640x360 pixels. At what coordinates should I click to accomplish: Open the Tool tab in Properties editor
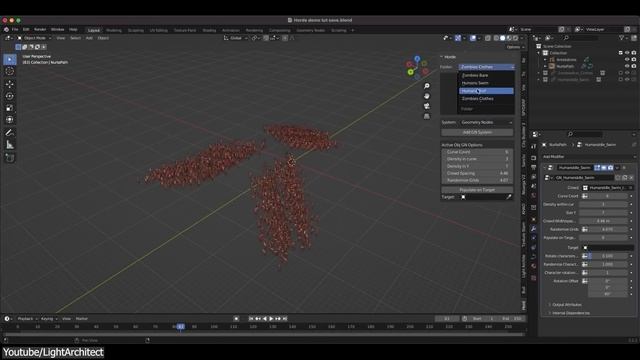pyautogui.click(x=533, y=146)
